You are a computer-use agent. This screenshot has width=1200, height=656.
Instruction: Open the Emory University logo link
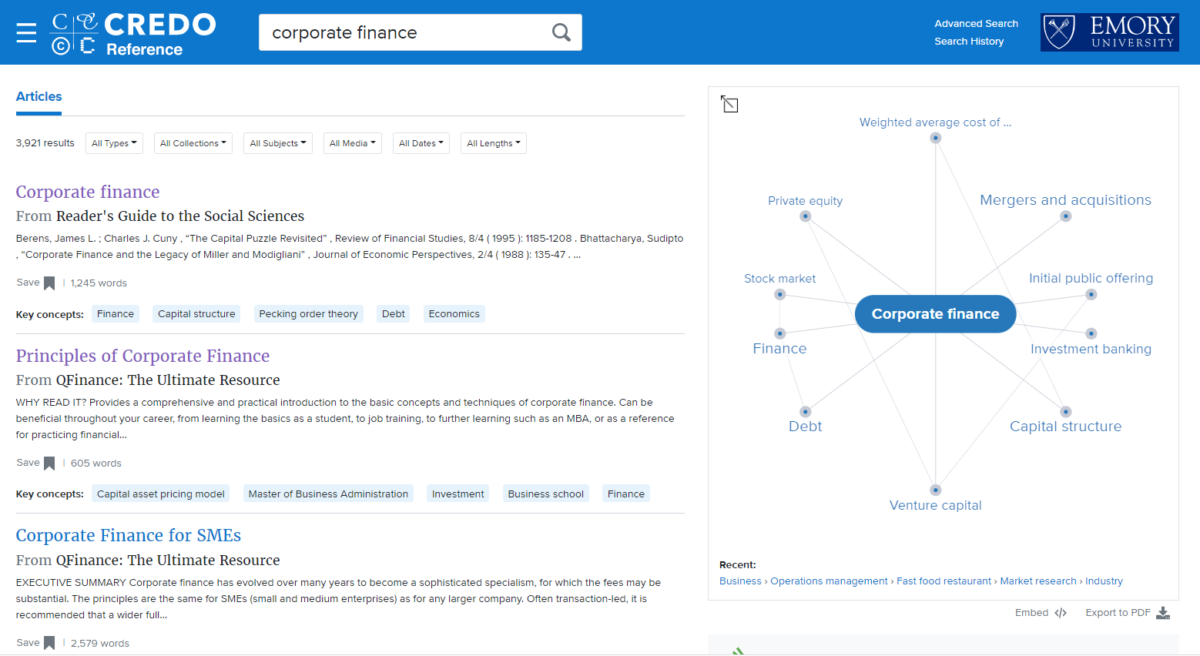1109,32
